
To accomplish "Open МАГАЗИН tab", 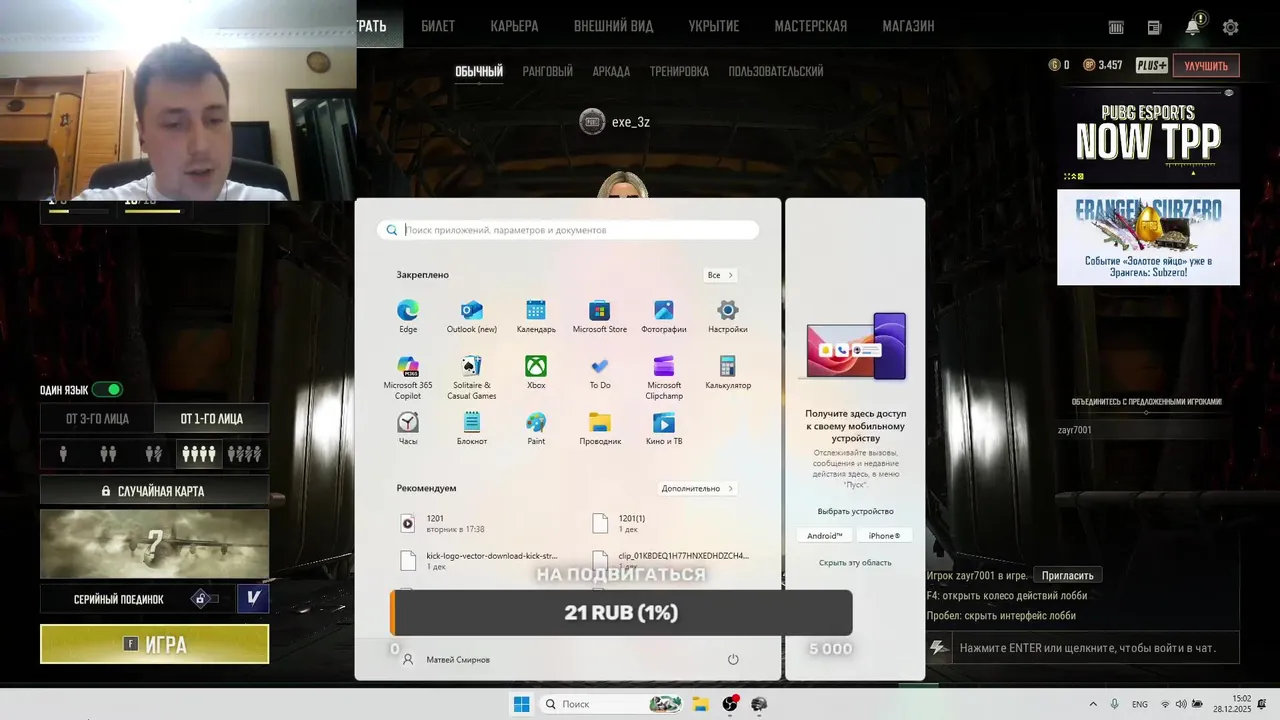I will [908, 26].
